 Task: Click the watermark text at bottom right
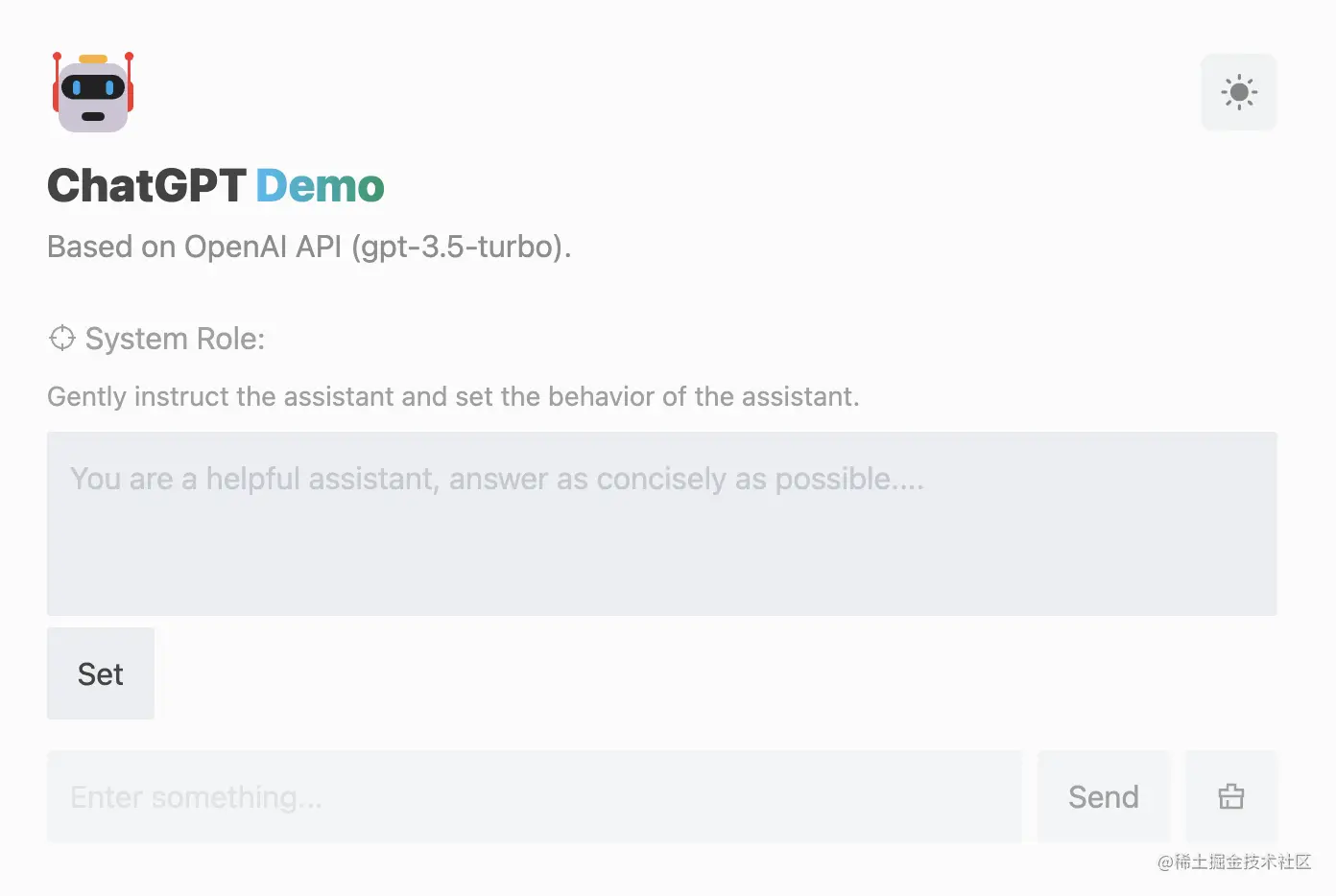(1234, 861)
